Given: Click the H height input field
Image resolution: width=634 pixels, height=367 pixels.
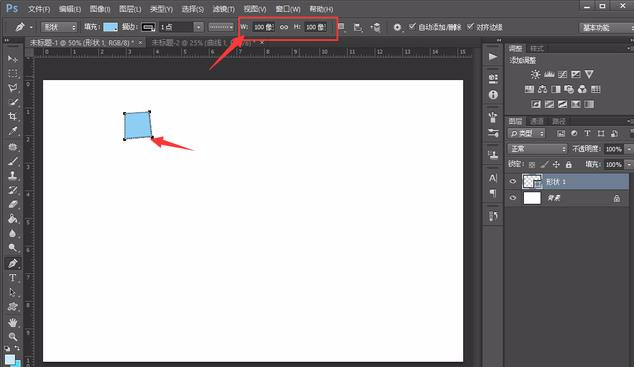Looking at the screenshot, I should (316, 27).
